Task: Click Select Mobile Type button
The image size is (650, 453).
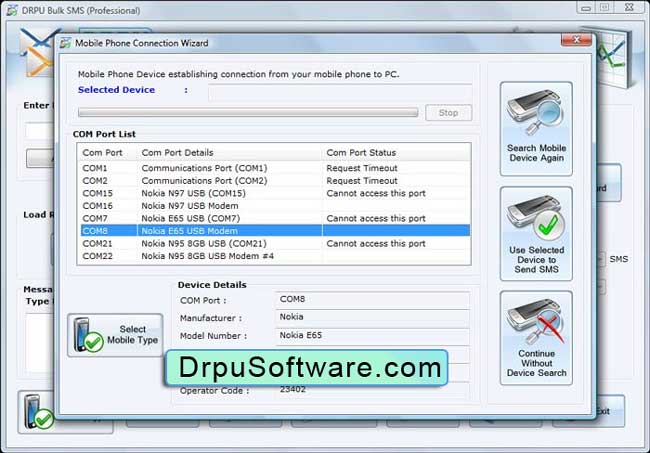Action: point(115,335)
